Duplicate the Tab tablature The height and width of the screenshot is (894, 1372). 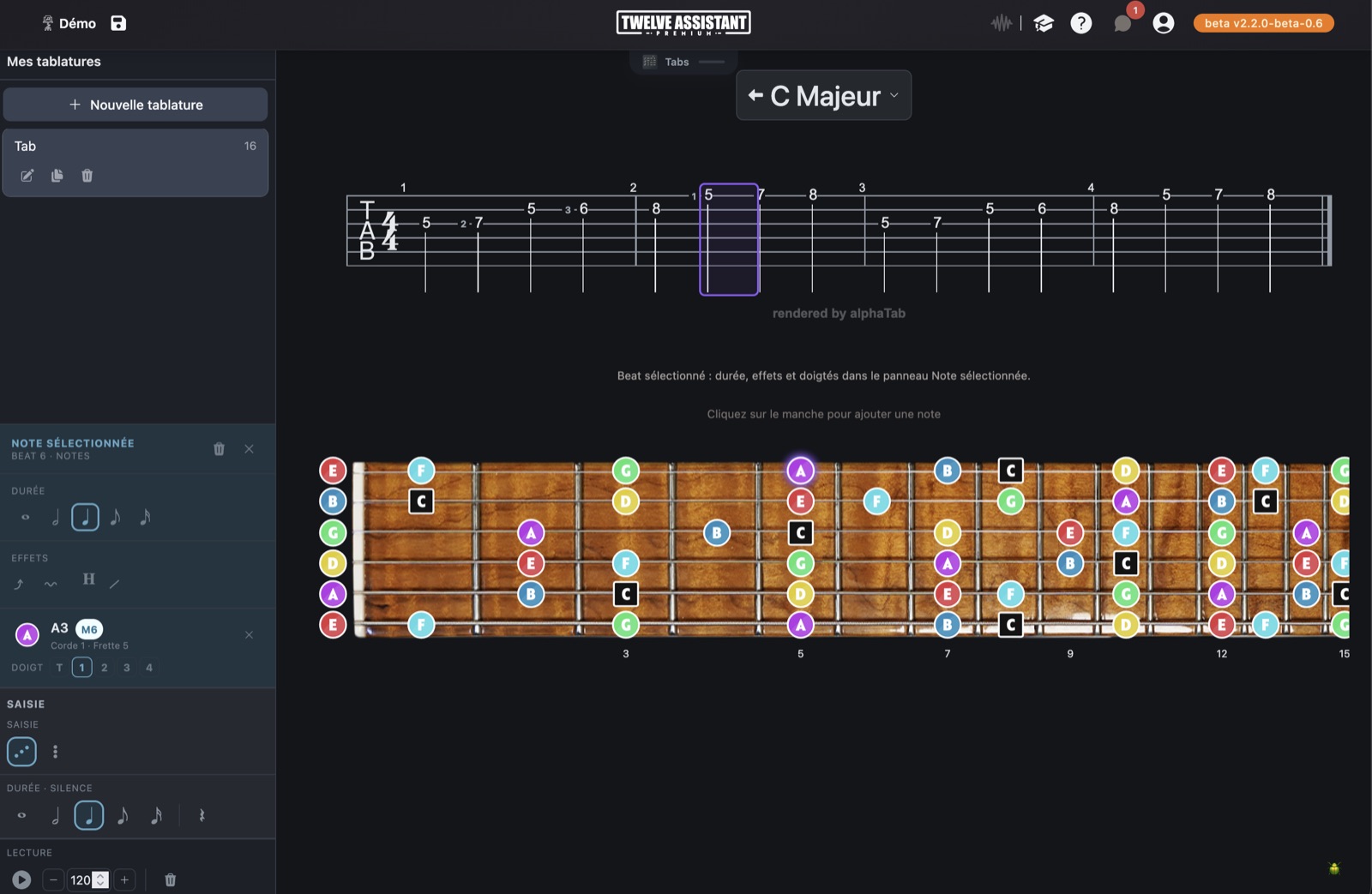(x=57, y=176)
